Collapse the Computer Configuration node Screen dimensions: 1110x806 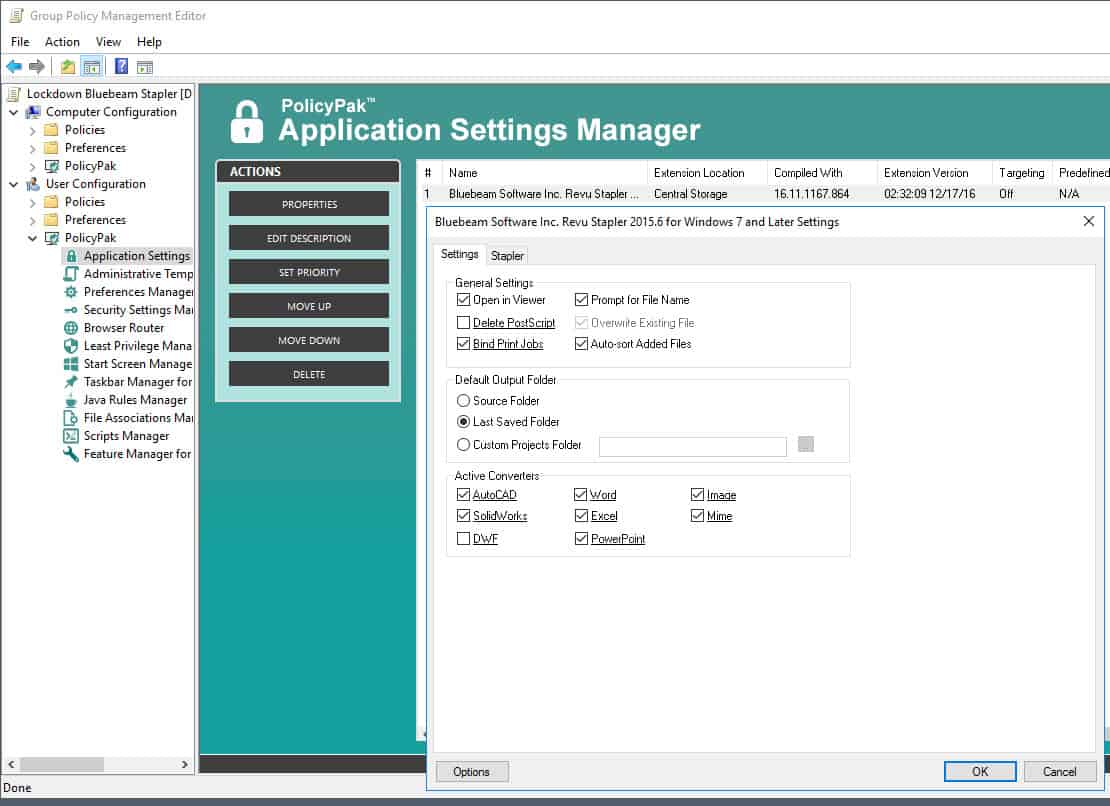[13, 112]
